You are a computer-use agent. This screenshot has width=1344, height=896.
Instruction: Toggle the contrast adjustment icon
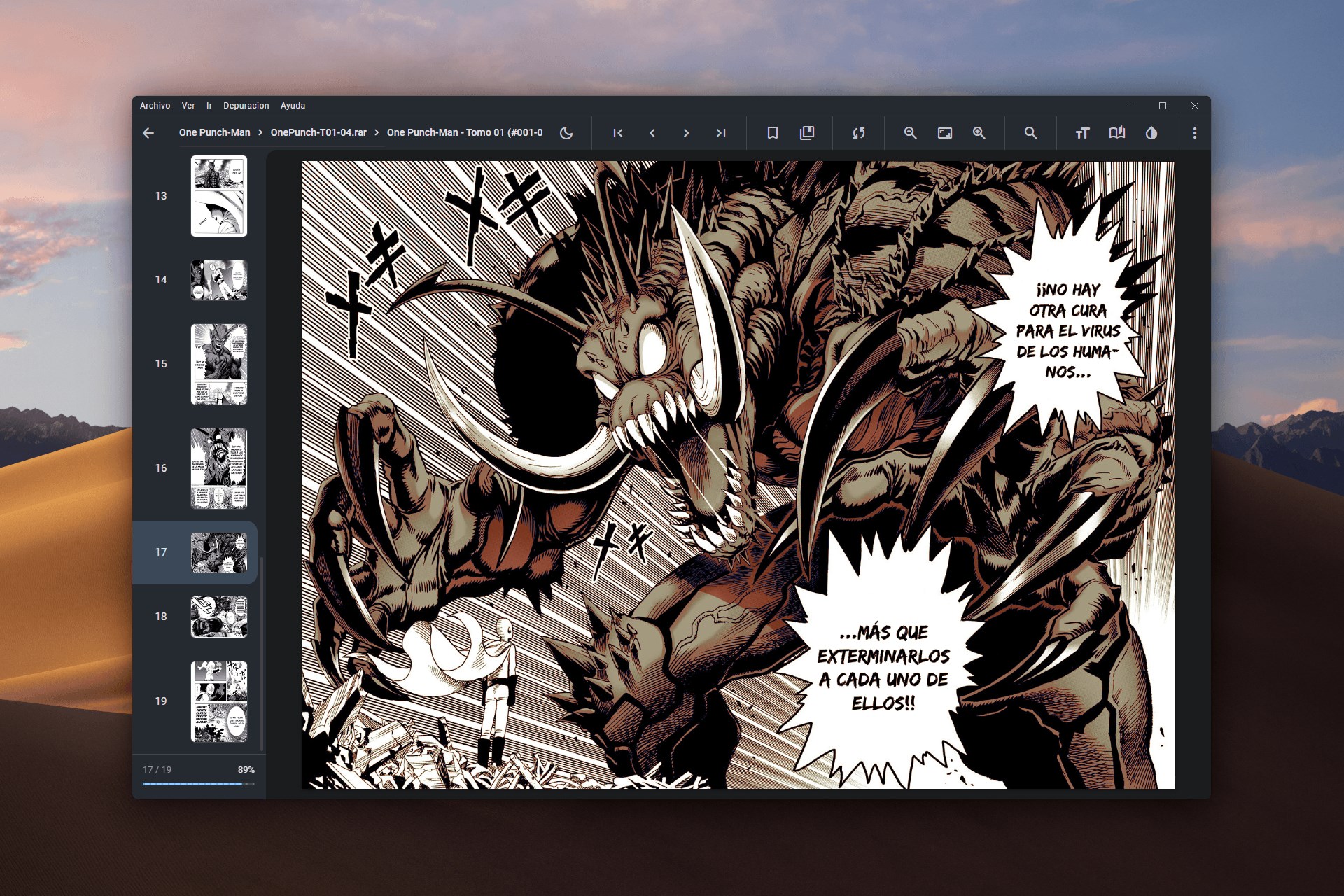[x=1151, y=133]
